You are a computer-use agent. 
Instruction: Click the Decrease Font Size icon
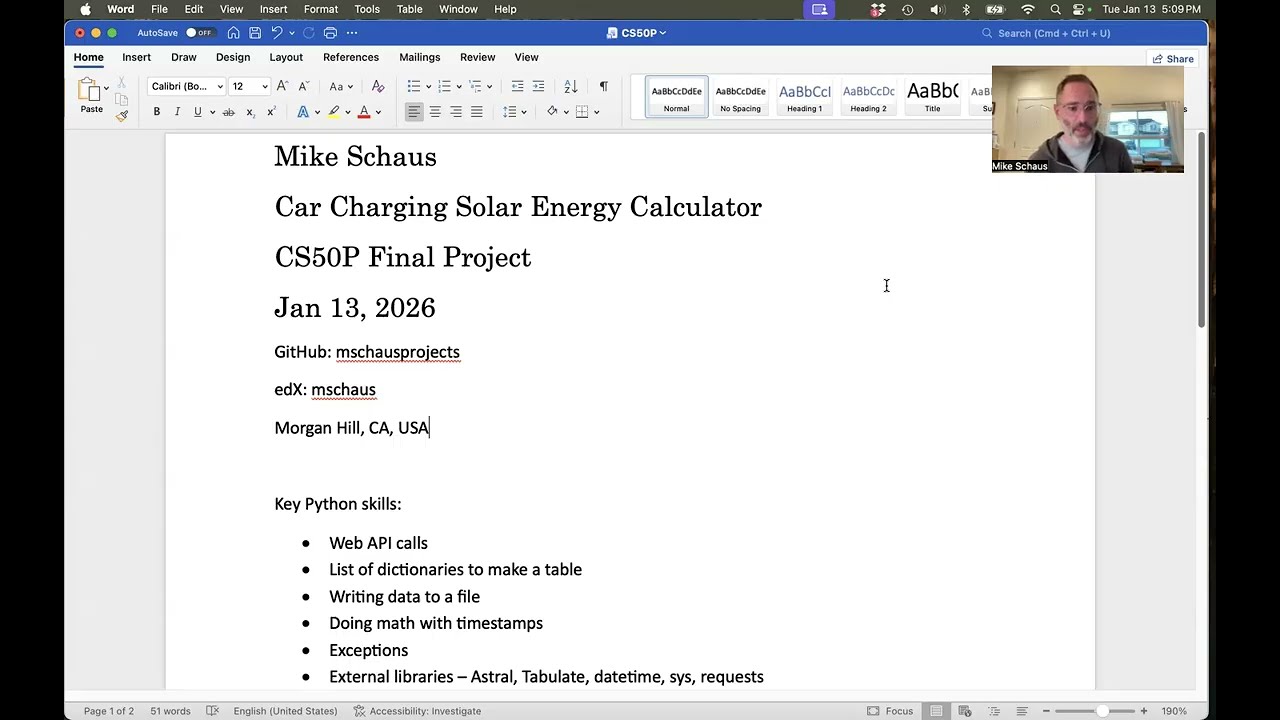pyautogui.click(x=304, y=86)
